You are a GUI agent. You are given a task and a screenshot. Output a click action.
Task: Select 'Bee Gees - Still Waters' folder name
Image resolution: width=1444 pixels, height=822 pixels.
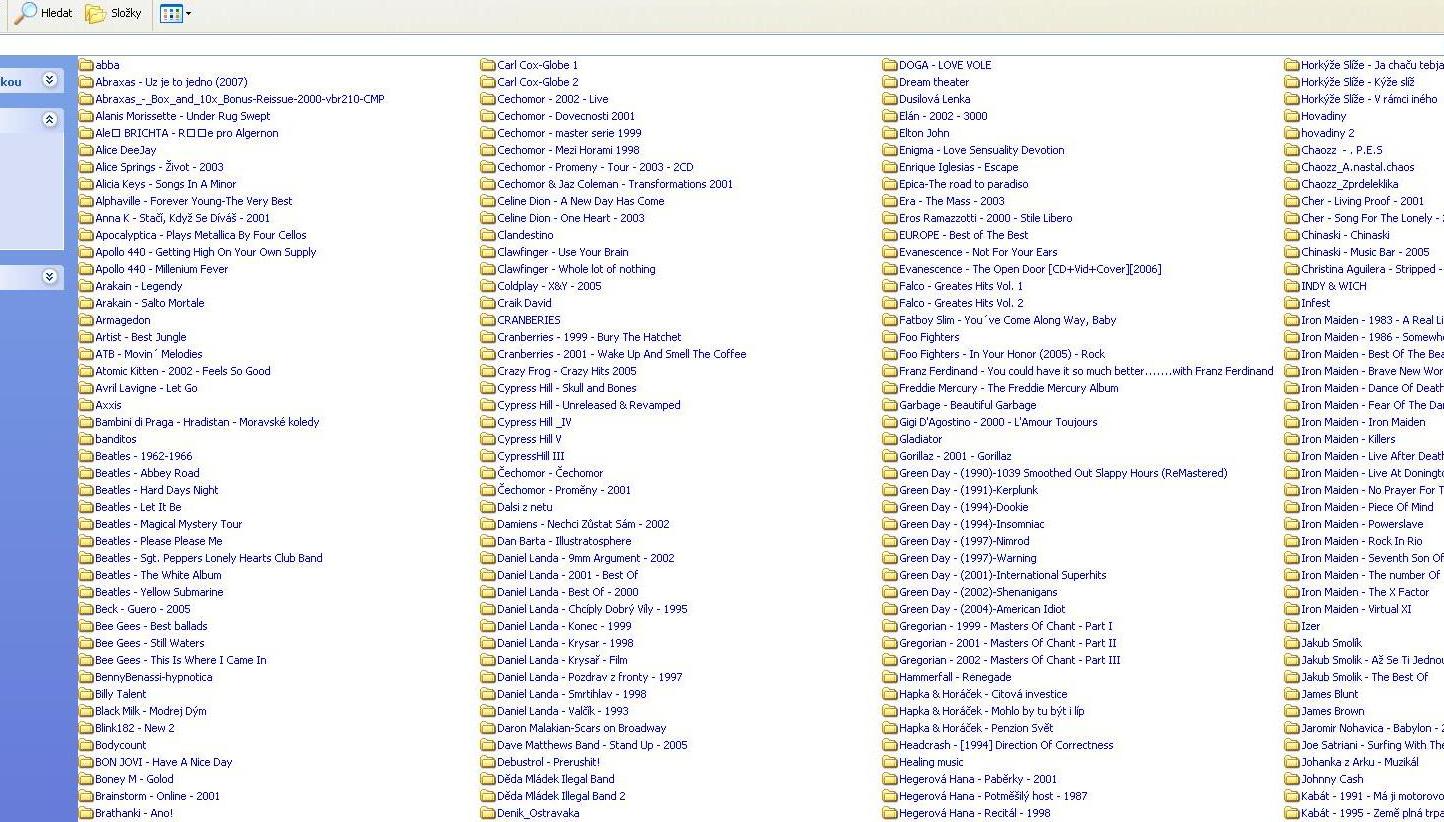[x=150, y=643]
